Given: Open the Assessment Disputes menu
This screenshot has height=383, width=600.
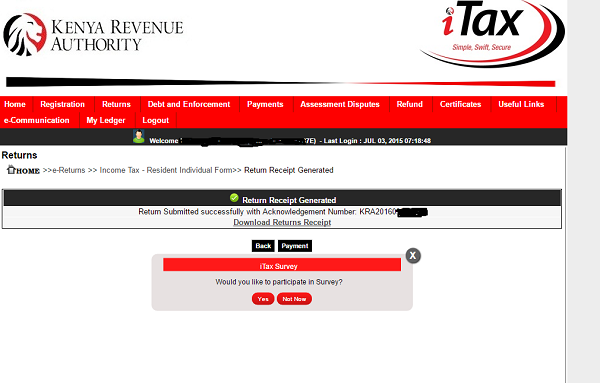Looking at the screenshot, I should [x=340, y=104].
